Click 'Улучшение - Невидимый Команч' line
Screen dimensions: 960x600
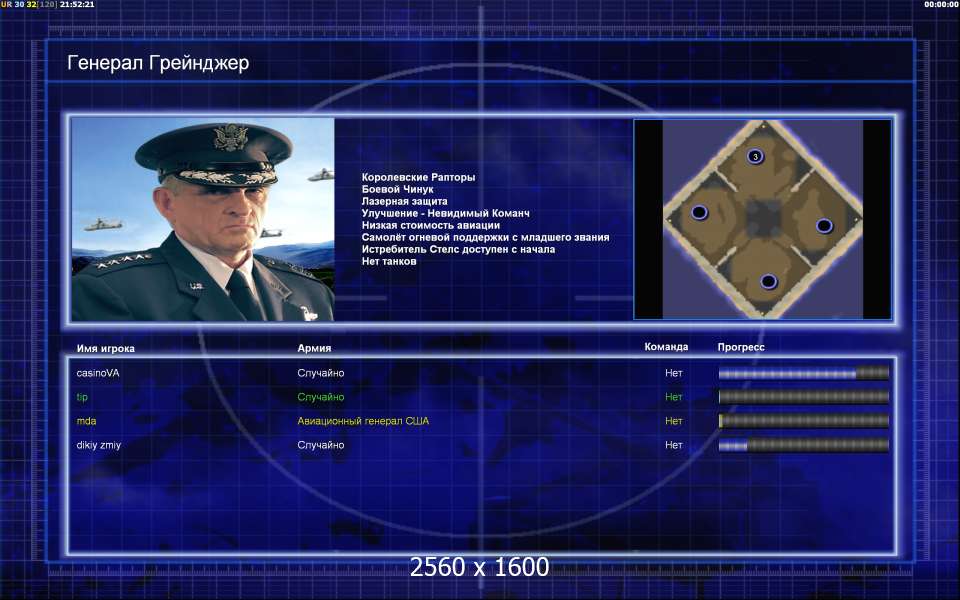[x=445, y=213]
